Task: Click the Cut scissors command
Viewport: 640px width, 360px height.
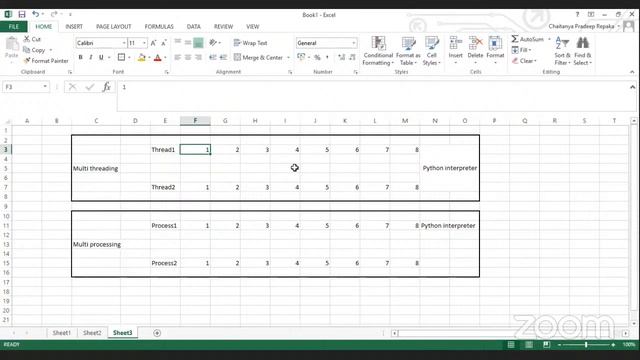Action: coord(32,39)
